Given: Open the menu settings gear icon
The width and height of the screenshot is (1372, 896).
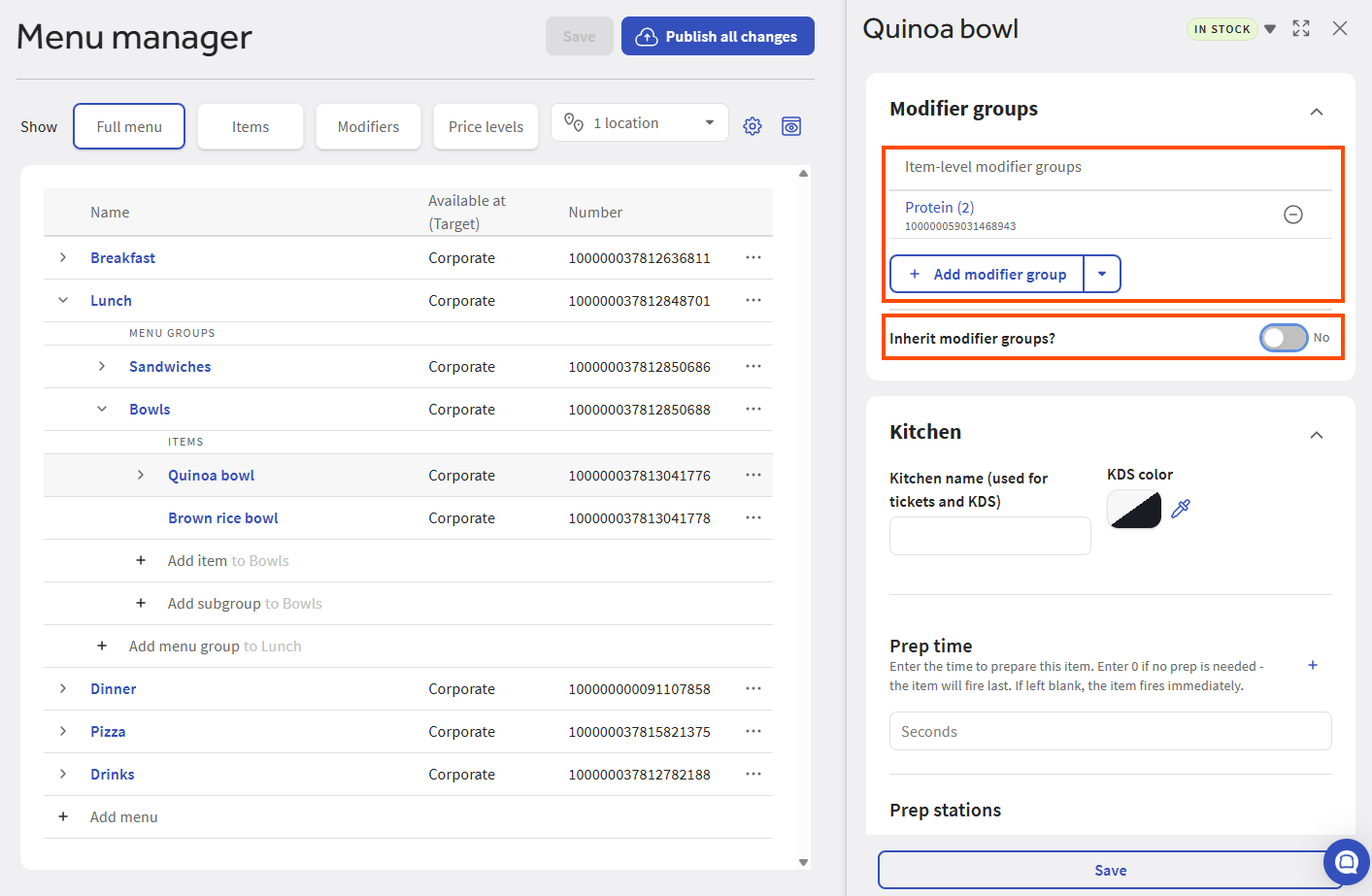Looking at the screenshot, I should click(x=753, y=126).
